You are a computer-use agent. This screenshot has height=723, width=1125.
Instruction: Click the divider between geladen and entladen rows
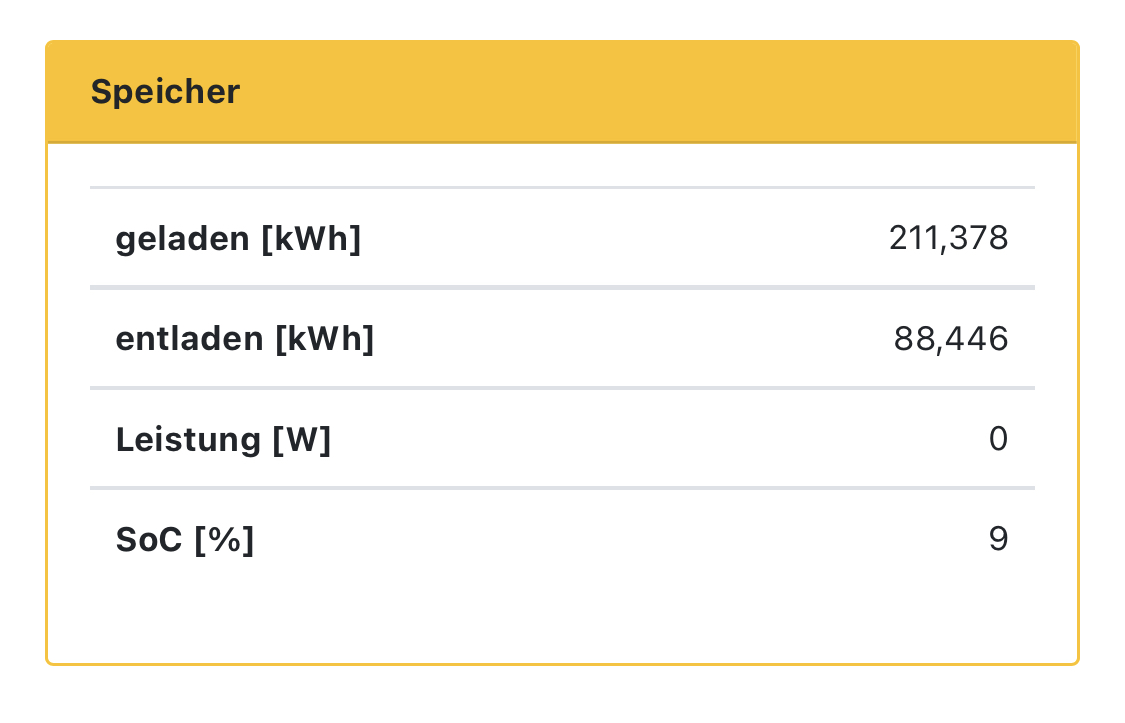[x=562, y=288]
